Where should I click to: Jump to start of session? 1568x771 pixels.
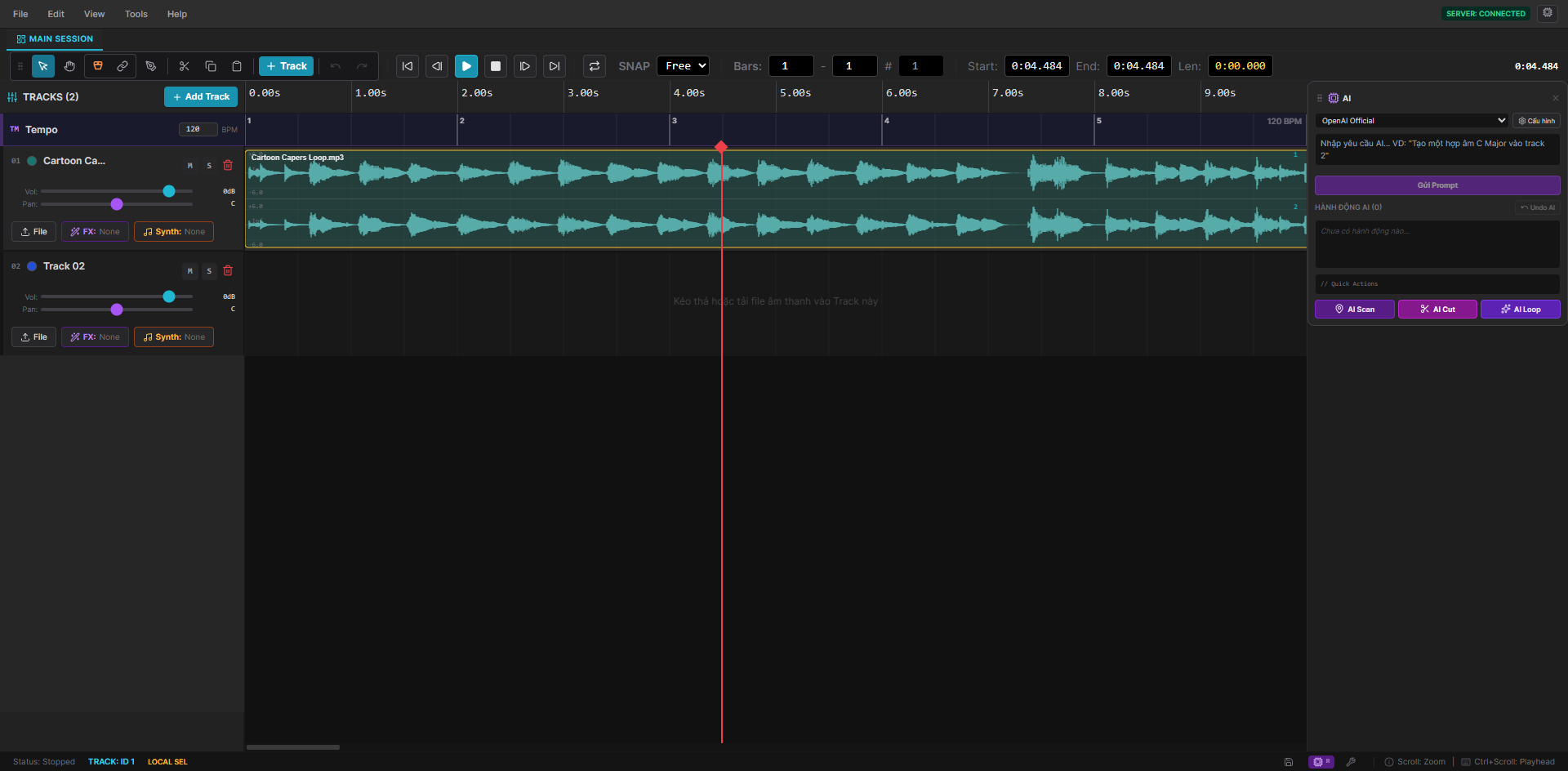408,66
